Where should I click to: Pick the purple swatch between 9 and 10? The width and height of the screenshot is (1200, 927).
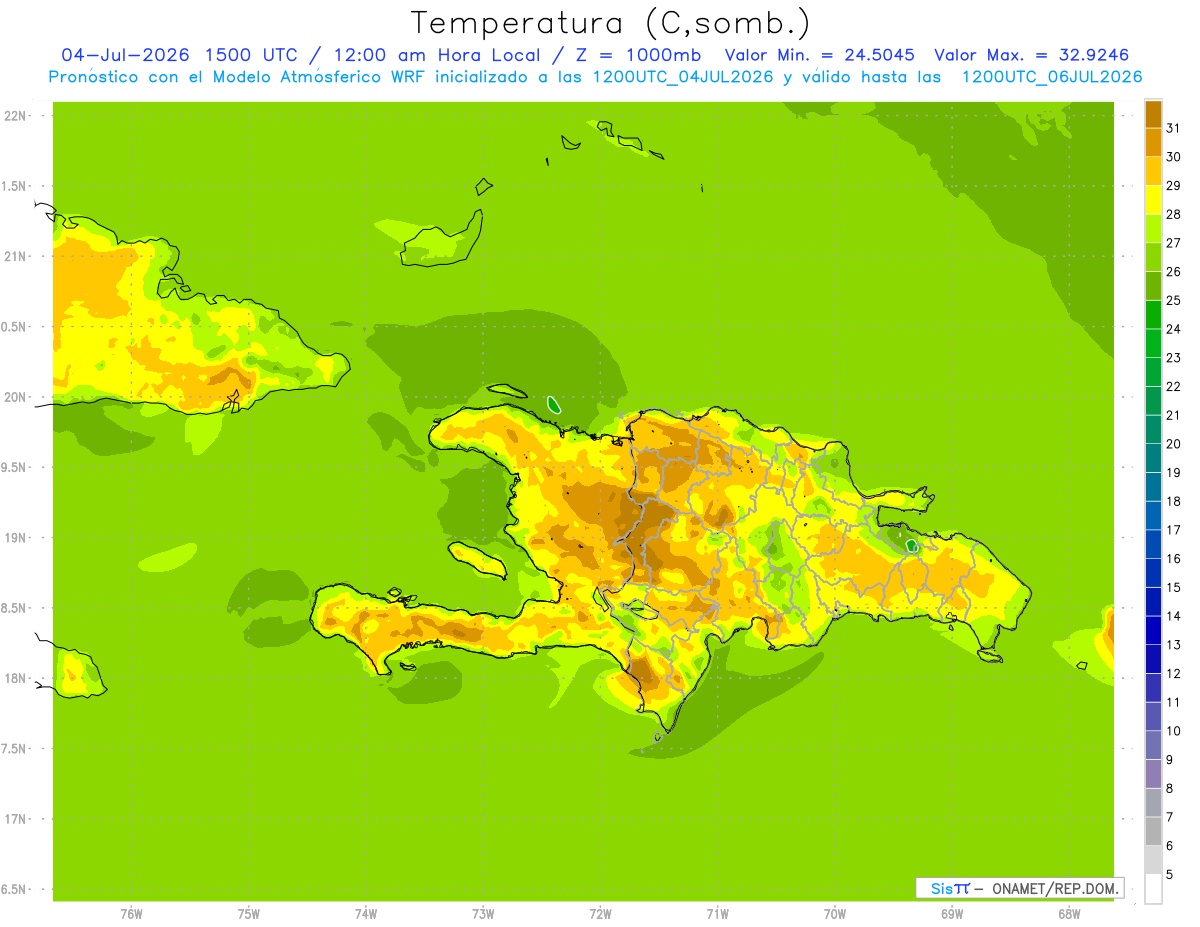[1153, 745]
